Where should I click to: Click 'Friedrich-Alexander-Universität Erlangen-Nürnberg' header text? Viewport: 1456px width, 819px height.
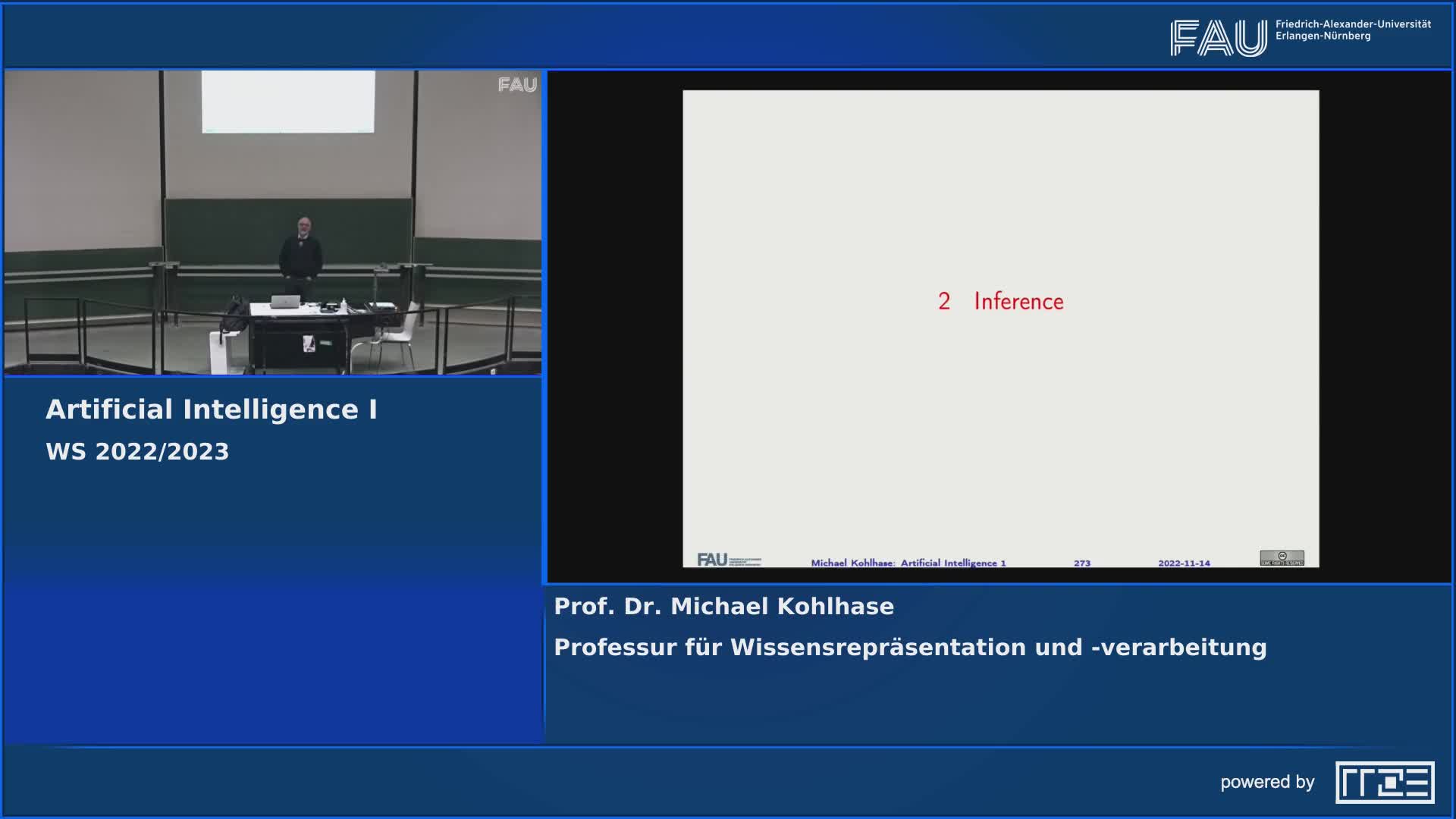(x=1352, y=30)
